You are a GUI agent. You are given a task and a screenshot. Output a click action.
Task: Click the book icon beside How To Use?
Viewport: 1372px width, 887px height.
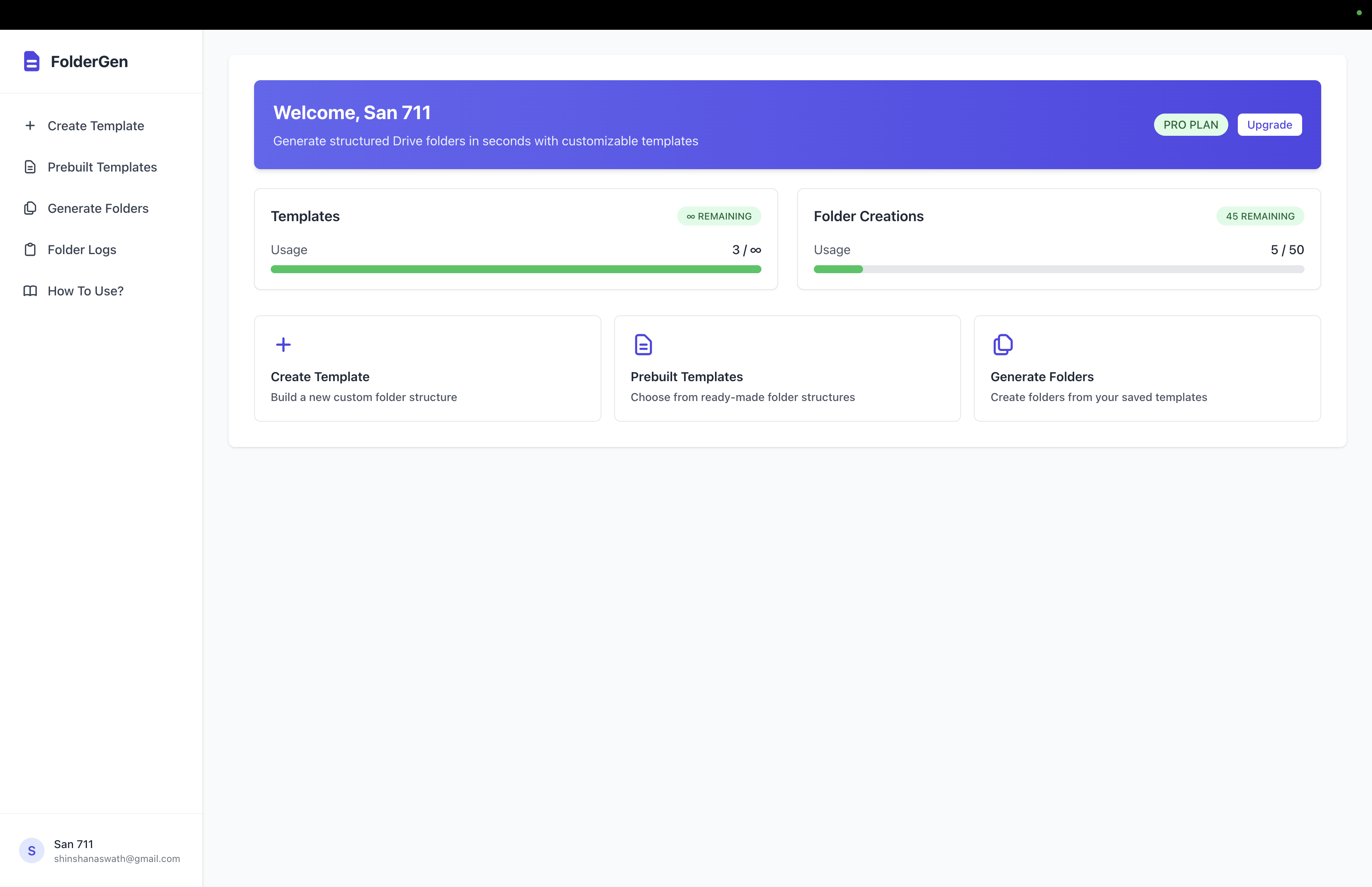pyautogui.click(x=30, y=291)
